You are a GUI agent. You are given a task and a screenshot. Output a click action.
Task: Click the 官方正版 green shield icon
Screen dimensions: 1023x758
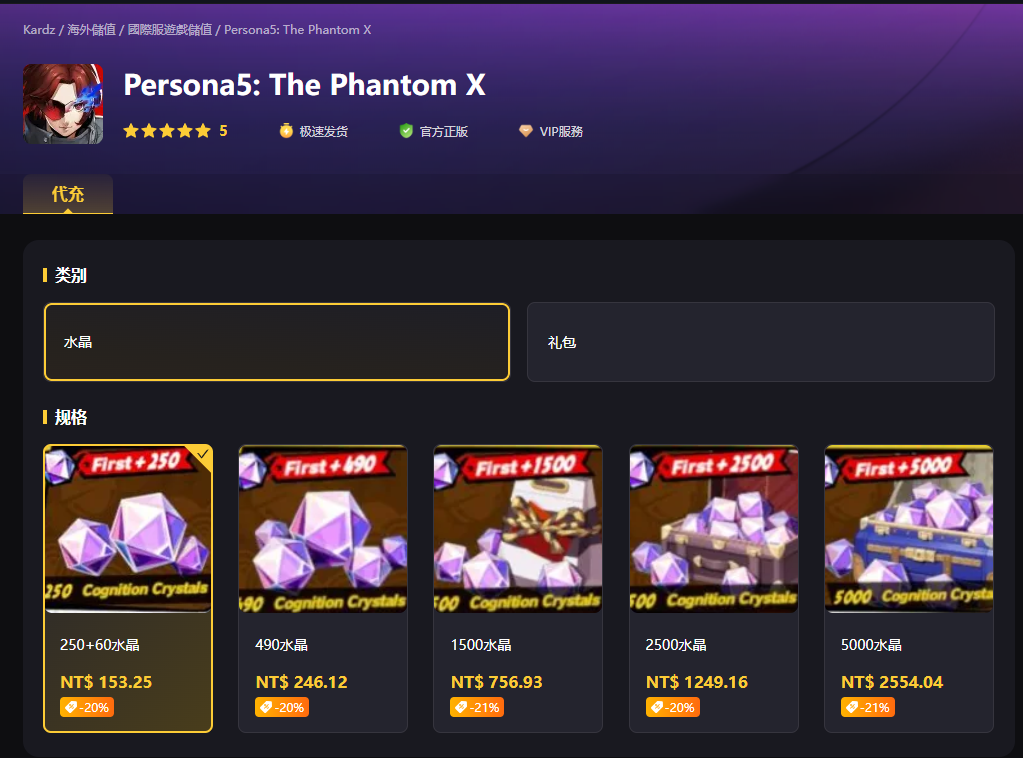point(406,131)
